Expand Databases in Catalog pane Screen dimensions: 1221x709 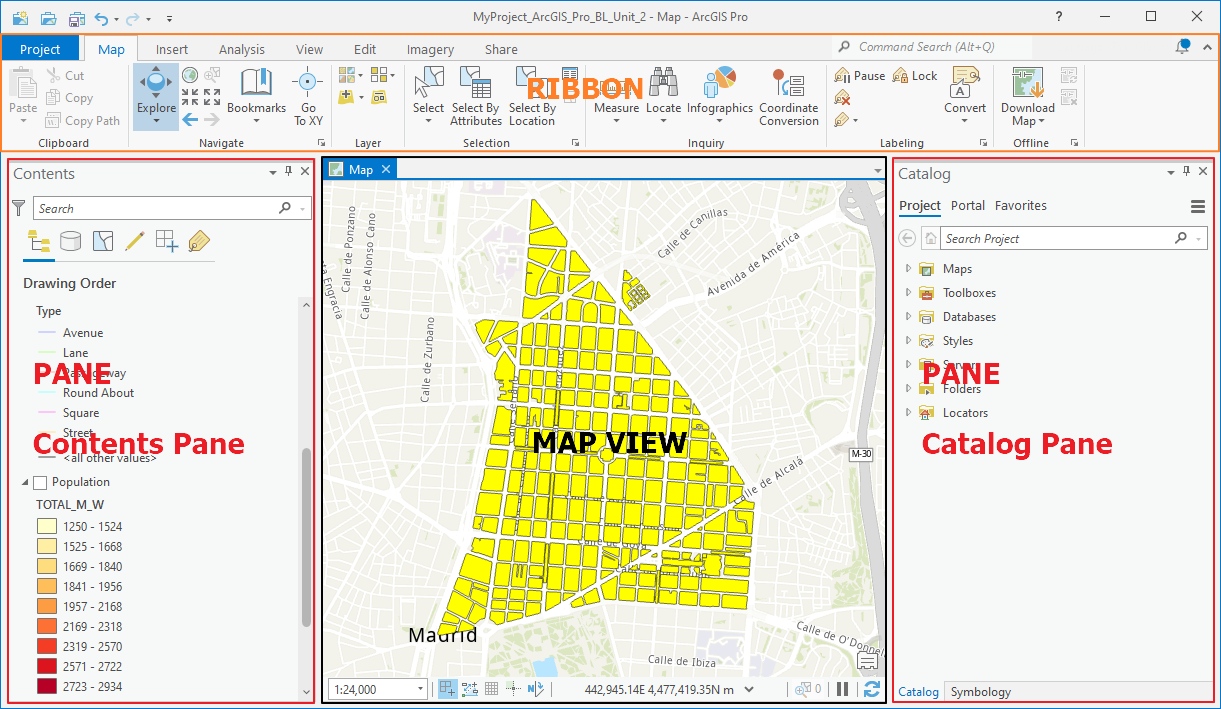(x=908, y=317)
